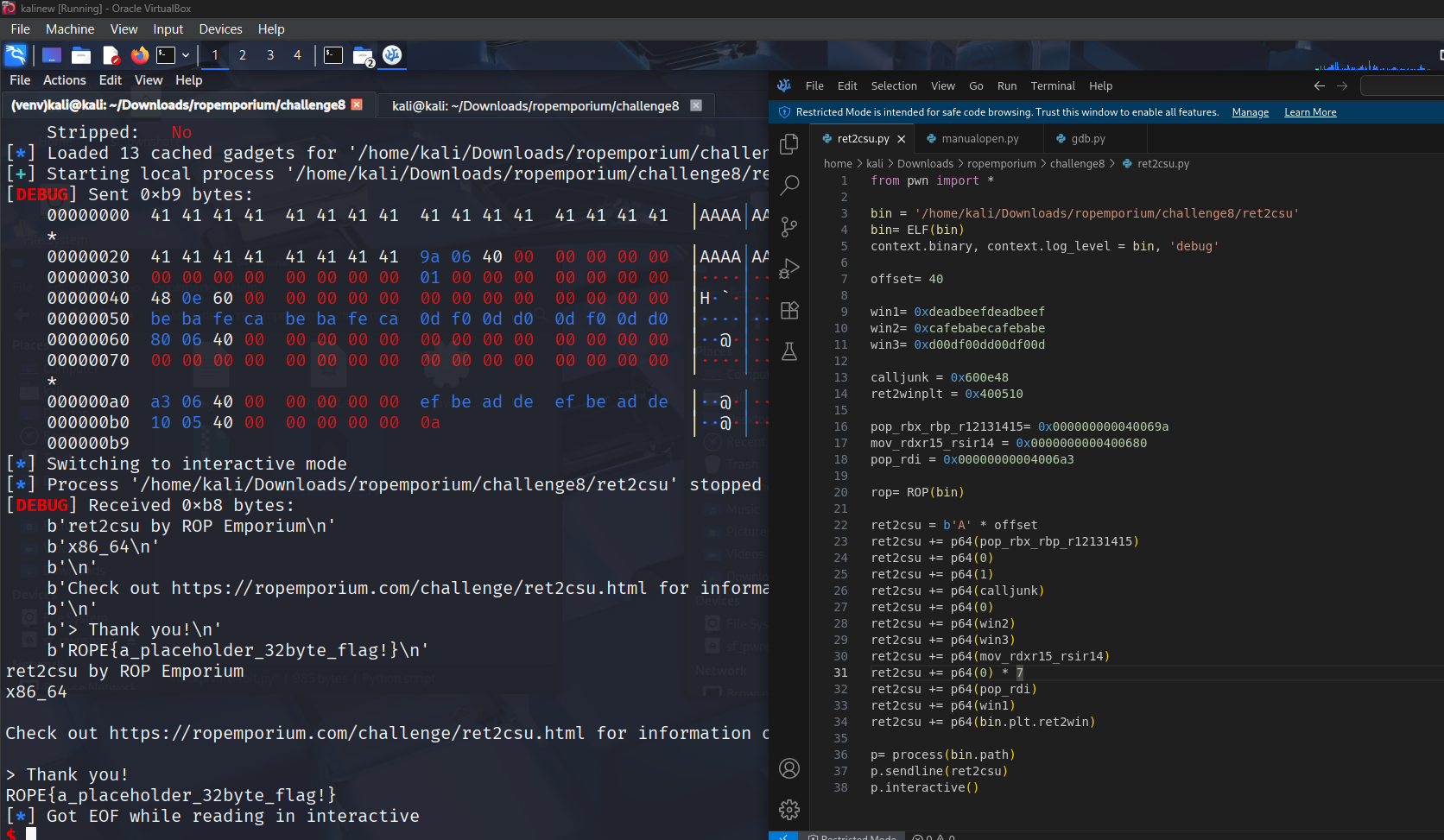Click the show desktop panel icon
The image size is (1444, 840).
52,55
